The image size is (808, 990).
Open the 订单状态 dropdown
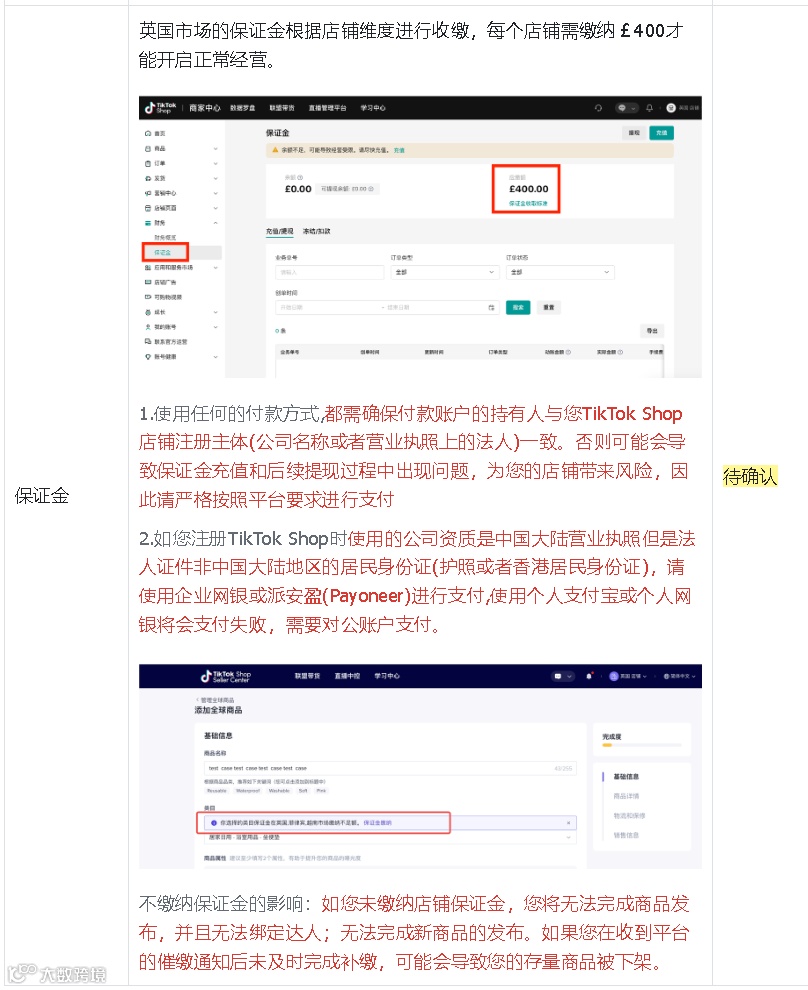[x=561, y=272]
